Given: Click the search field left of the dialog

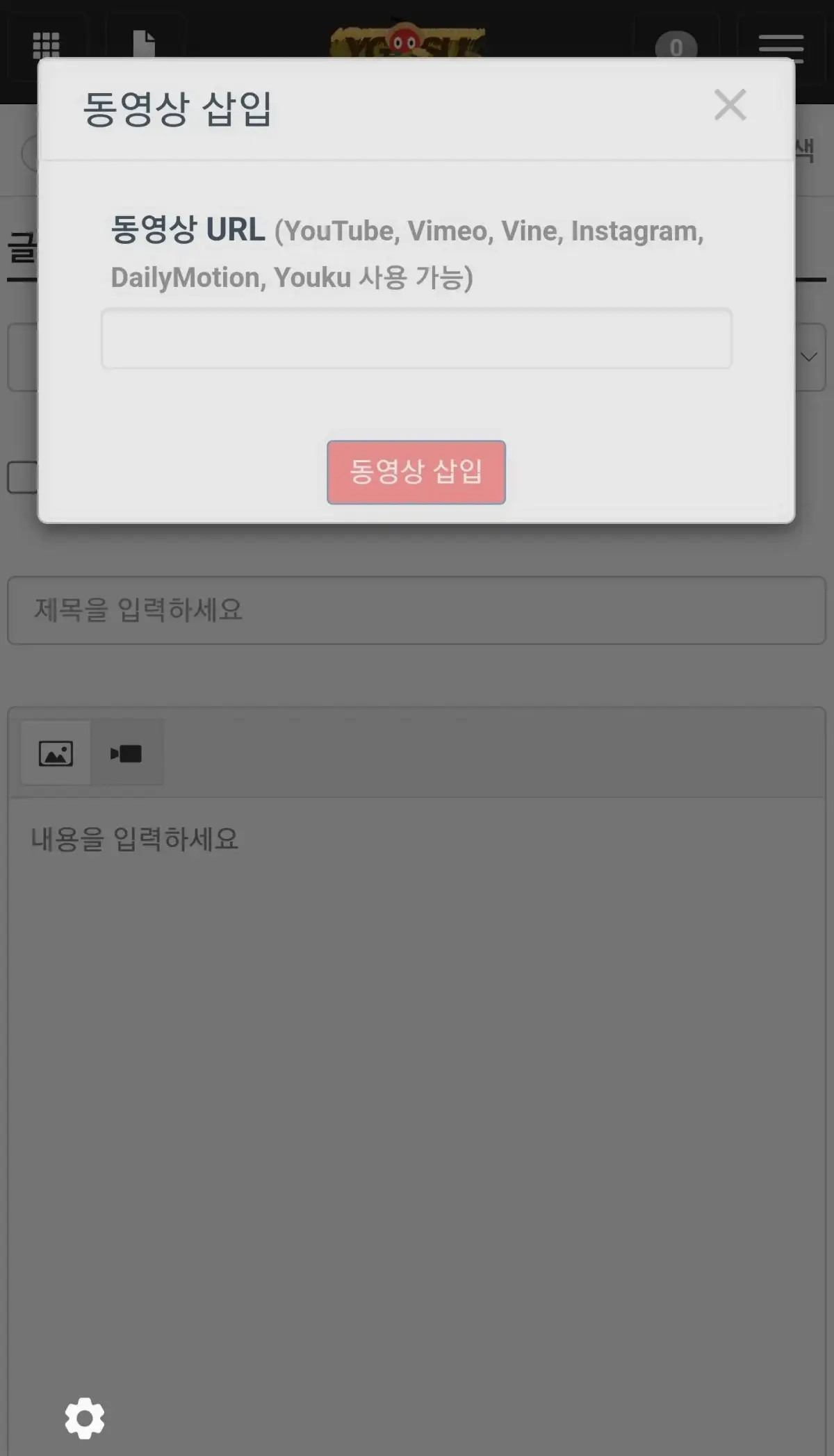Looking at the screenshot, I should click(x=29, y=153).
